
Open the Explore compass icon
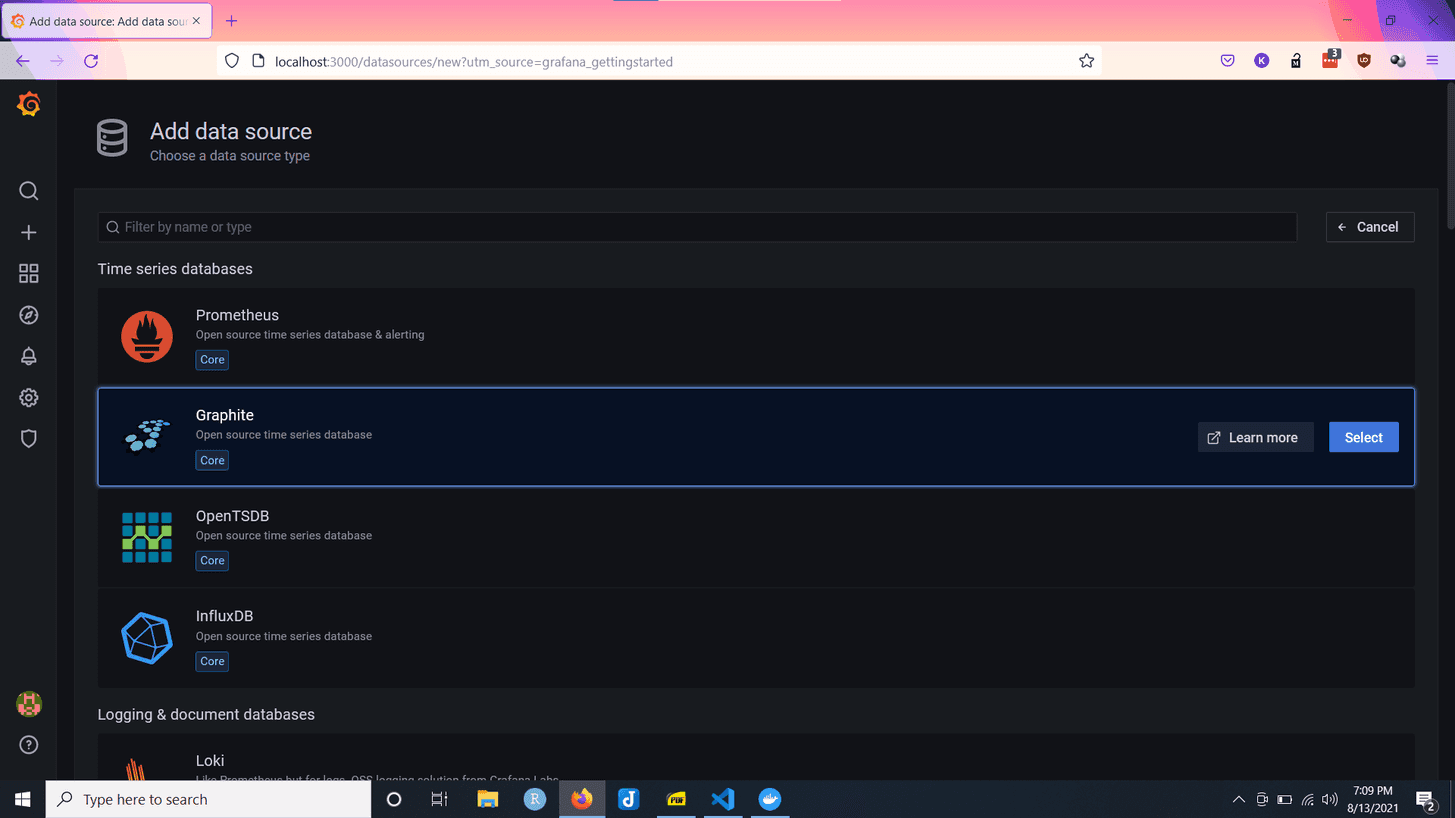coord(29,315)
